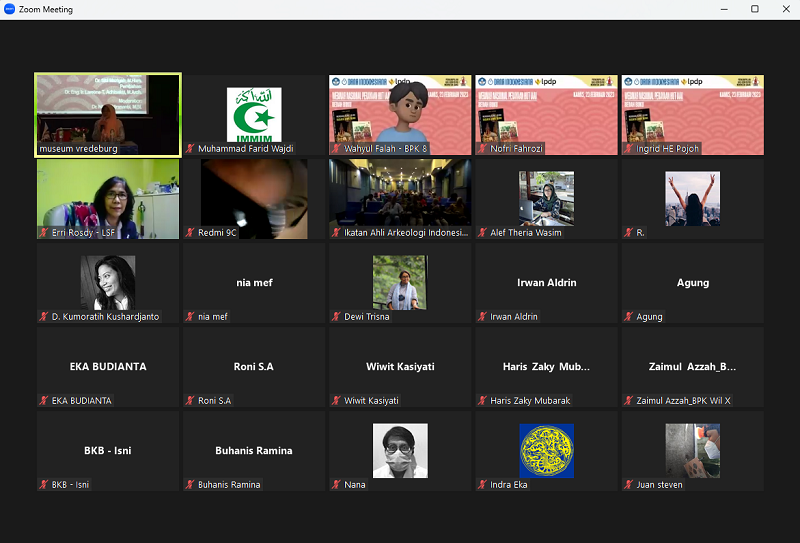Image resolution: width=800 pixels, height=543 pixels.
Task: Minimize the Zoom Meeting window
Action: (x=724, y=9)
